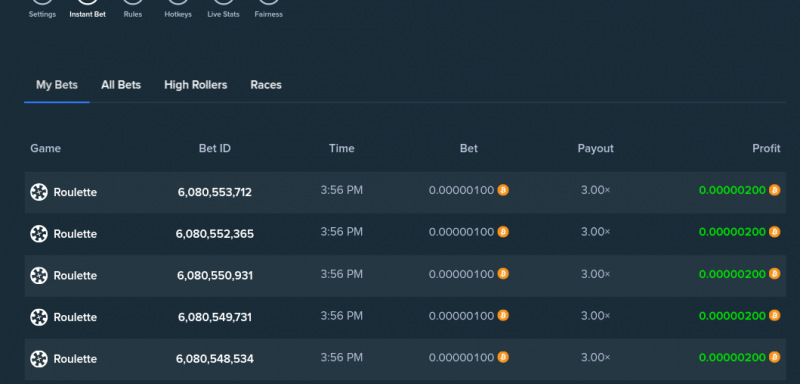
Task: Show the Live Stats panel
Action: [223, 10]
